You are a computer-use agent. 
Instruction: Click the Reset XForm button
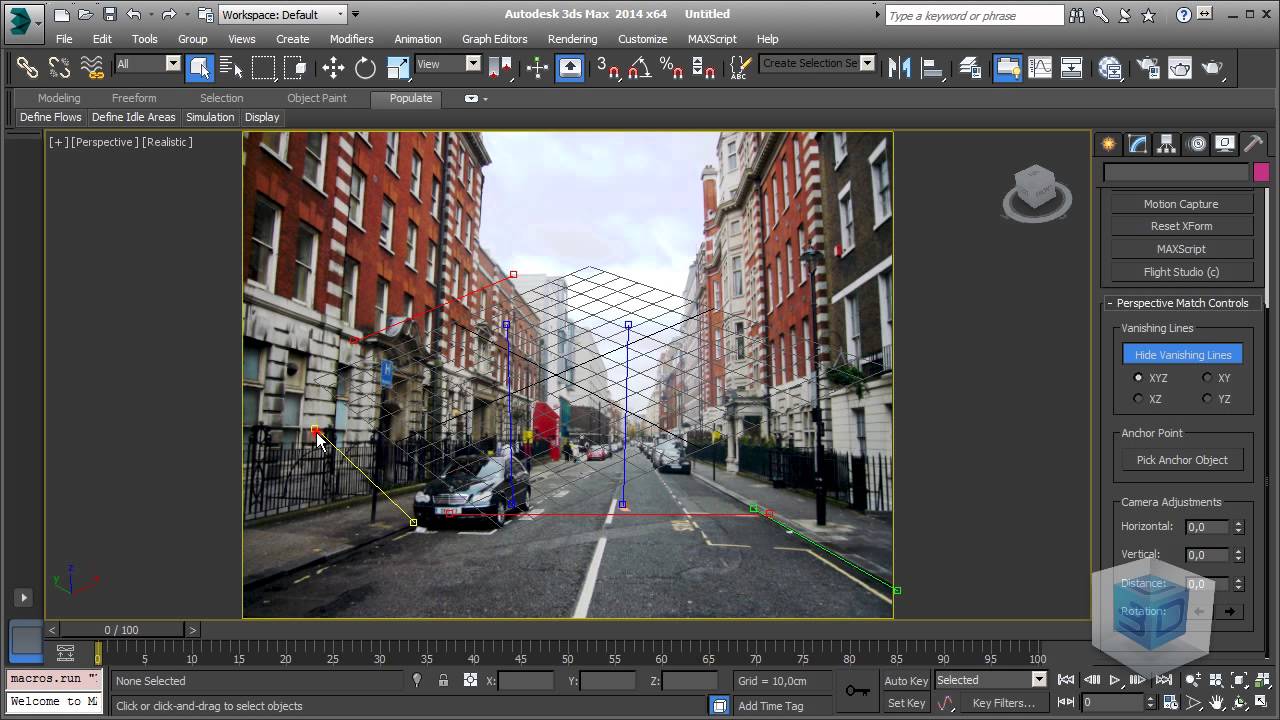point(1182,226)
